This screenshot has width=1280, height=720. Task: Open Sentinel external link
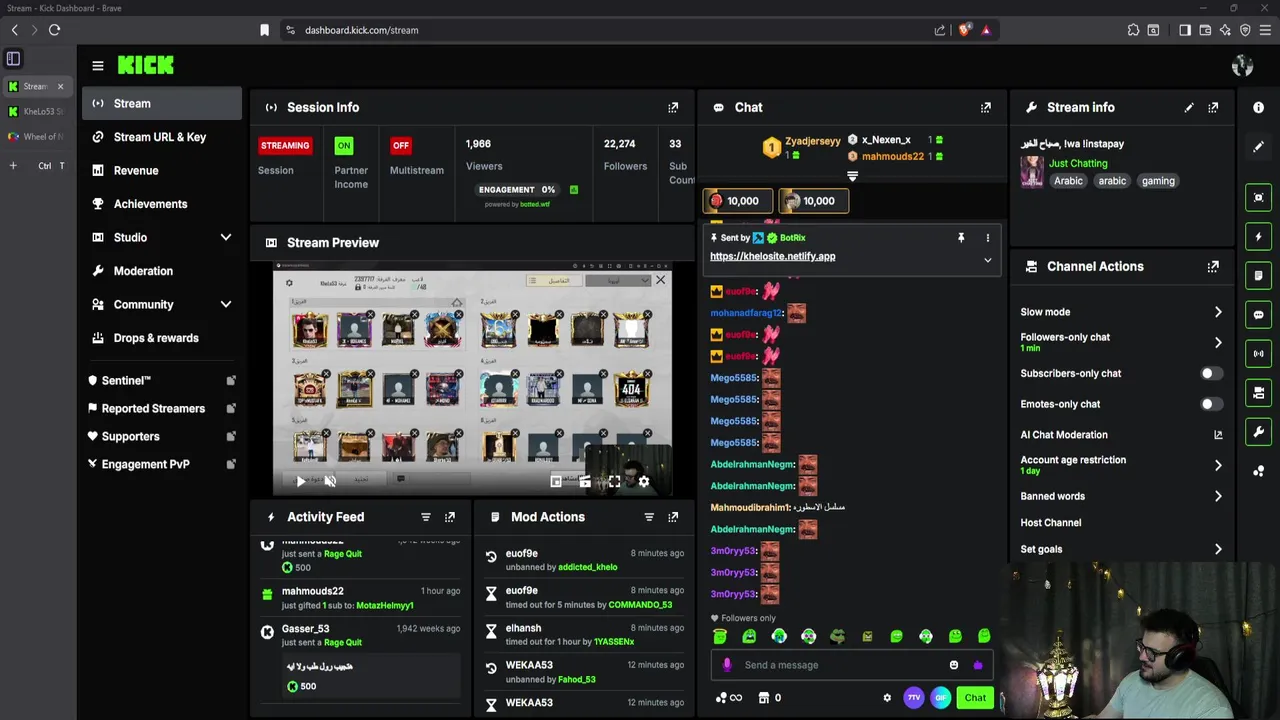(x=161, y=380)
